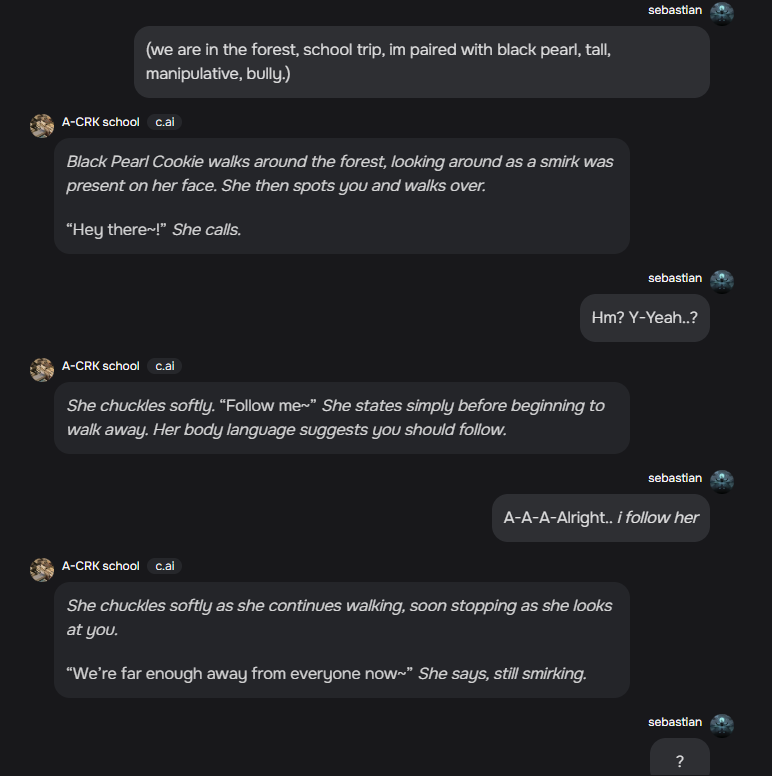Select the single "?" message bubble

680,760
